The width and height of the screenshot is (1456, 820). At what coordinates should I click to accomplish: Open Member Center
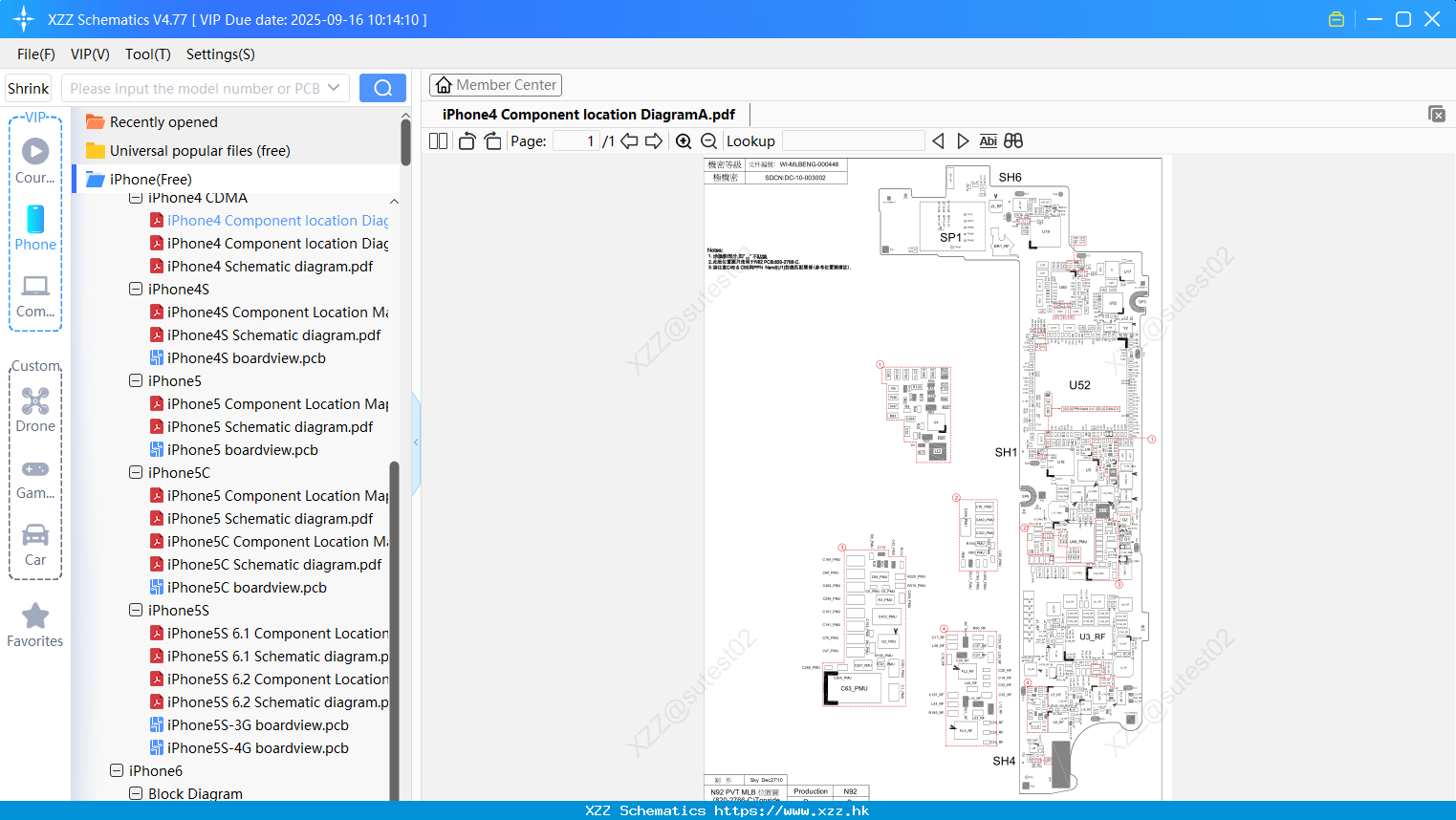tap(495, 85)
